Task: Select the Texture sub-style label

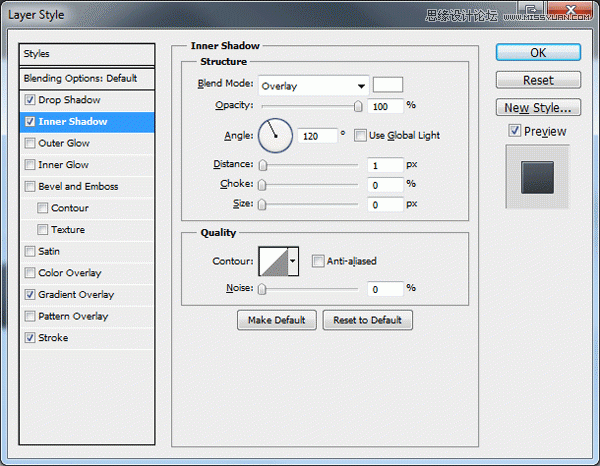Action: pyautogui.click(x=68, y=230)
